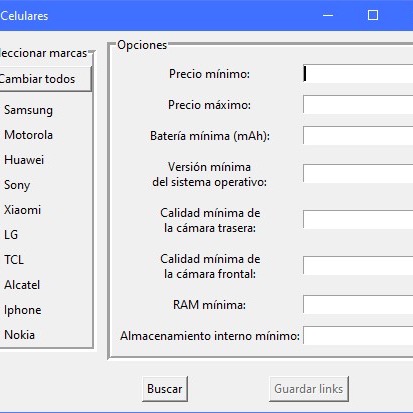Click the Versión mínima del sistema operativo field

(358, 173)
